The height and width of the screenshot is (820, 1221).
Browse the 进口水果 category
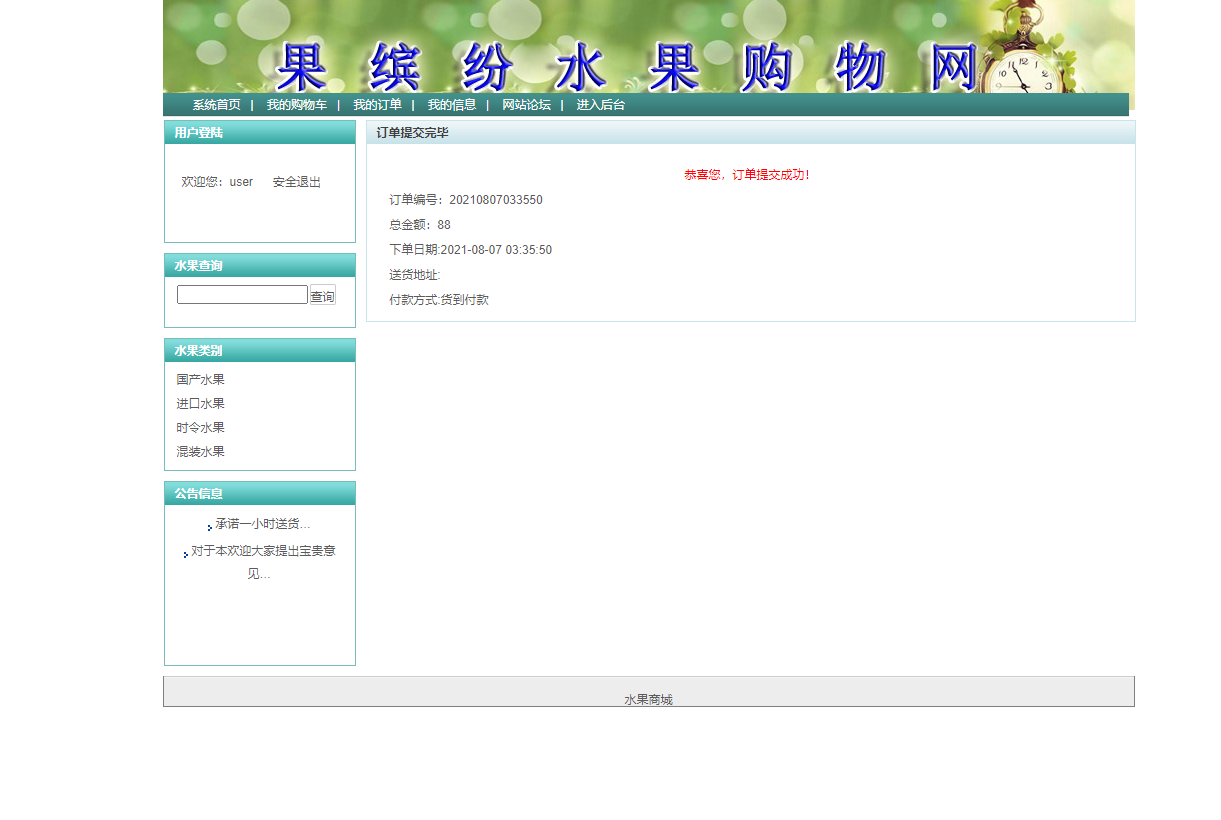click(199, 403)
